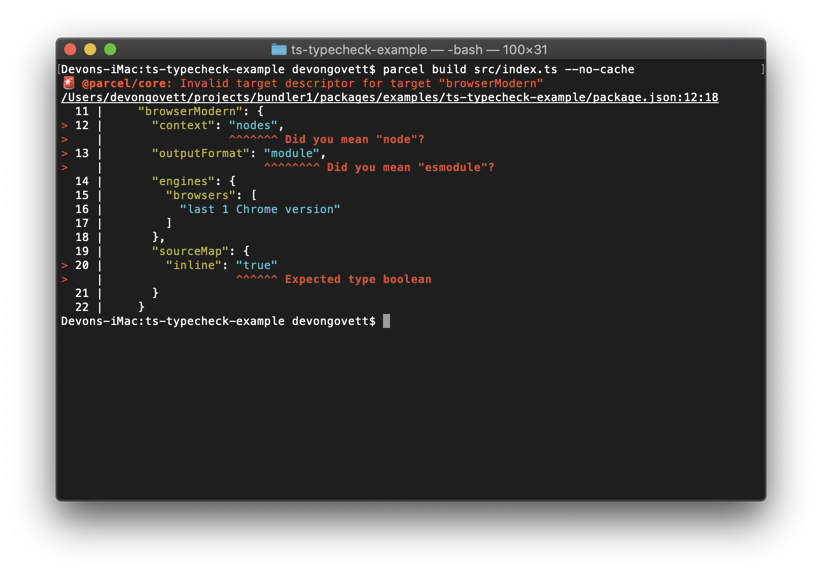822x575 pixels.
Task: Click the "module" value on line 13
Action: pyautogui.click(x=292, y=153)
